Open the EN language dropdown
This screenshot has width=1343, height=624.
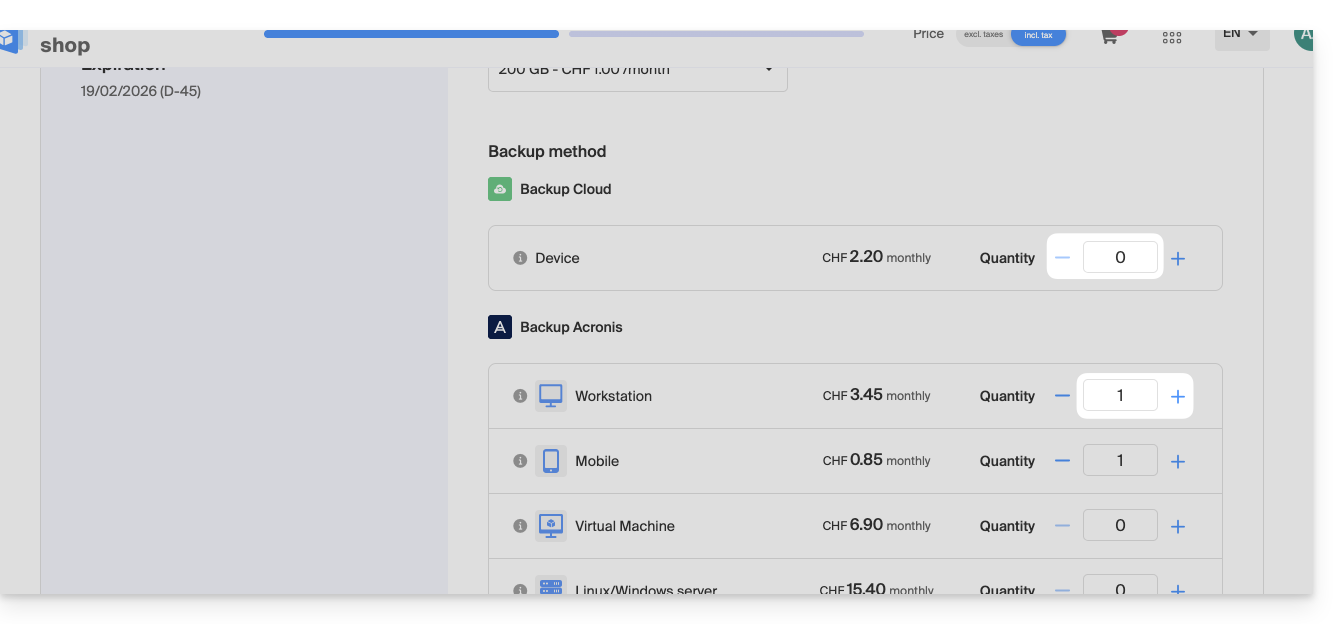[x=1241, y=36]
